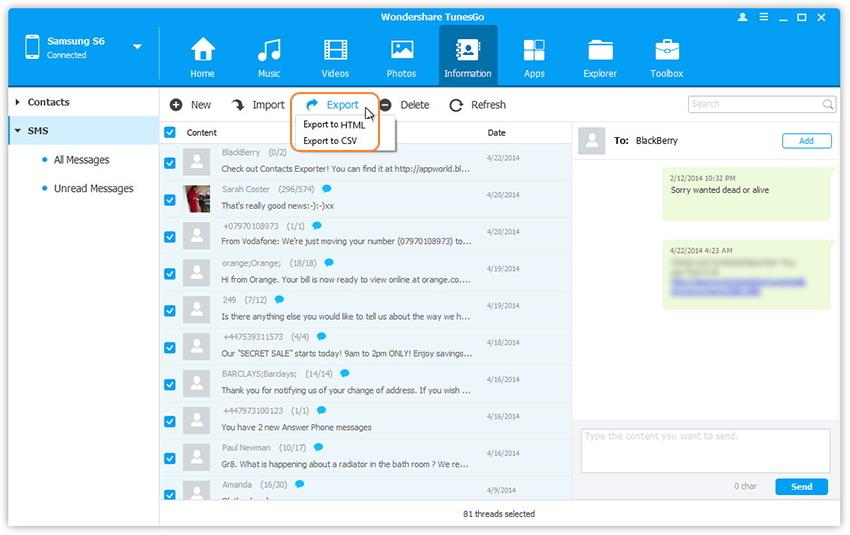This screenshot has width=850, height=535.
Task: Open the Samsung S6 device dropdown
Action: pos(137,47)
